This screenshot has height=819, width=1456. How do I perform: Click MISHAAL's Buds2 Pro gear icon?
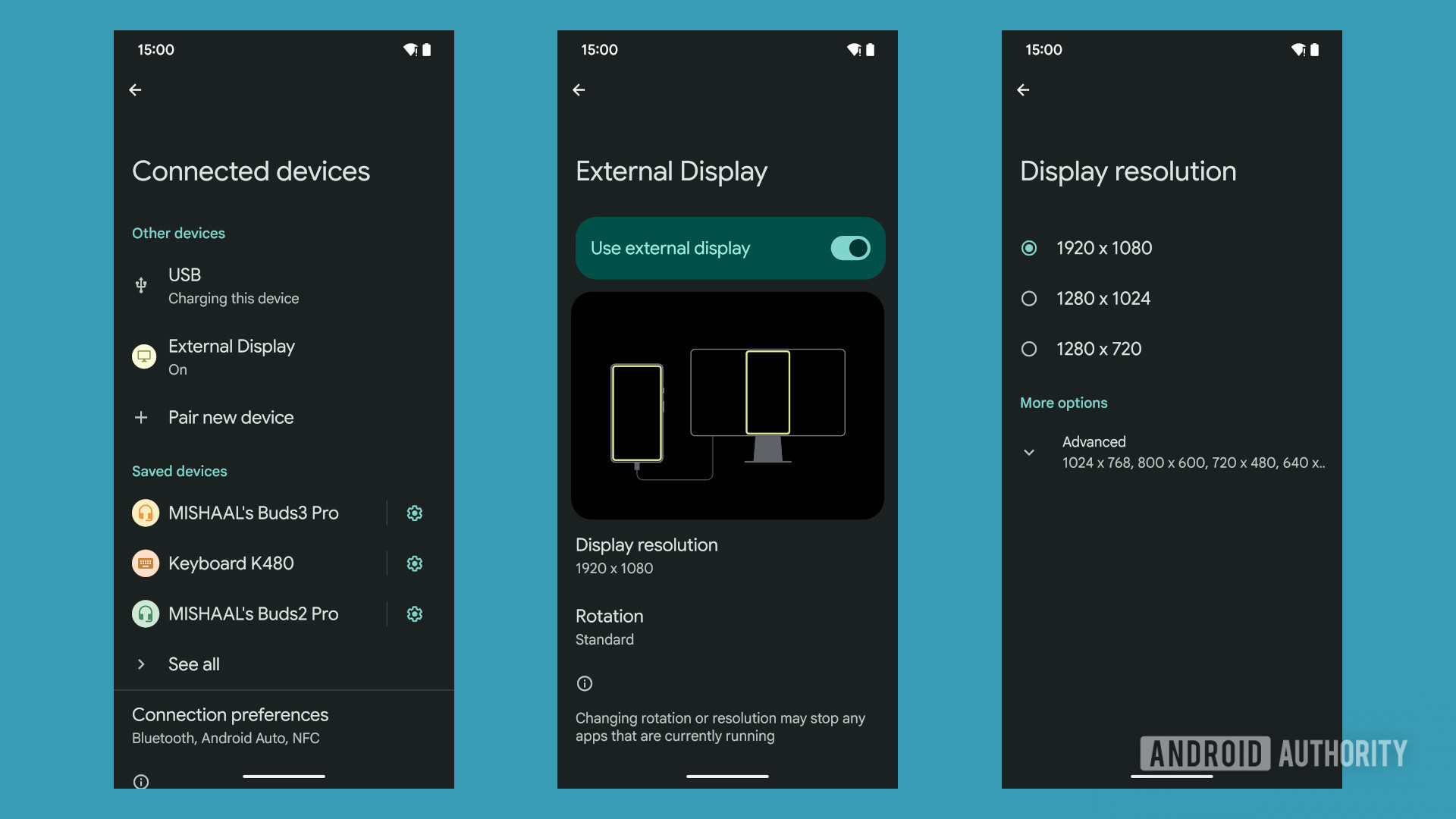tap(415, 614)
